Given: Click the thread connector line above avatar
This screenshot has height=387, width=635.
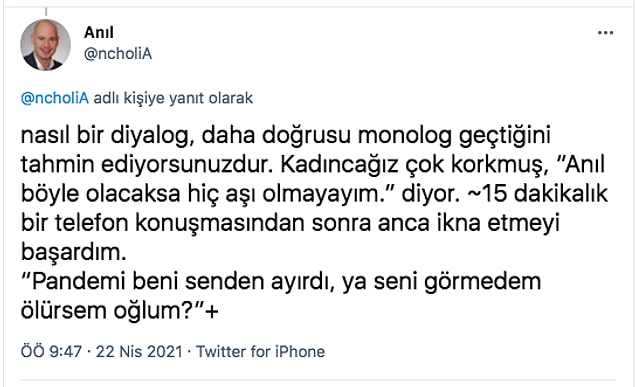Looking at the screenshot, I should [x=46, y=12].
